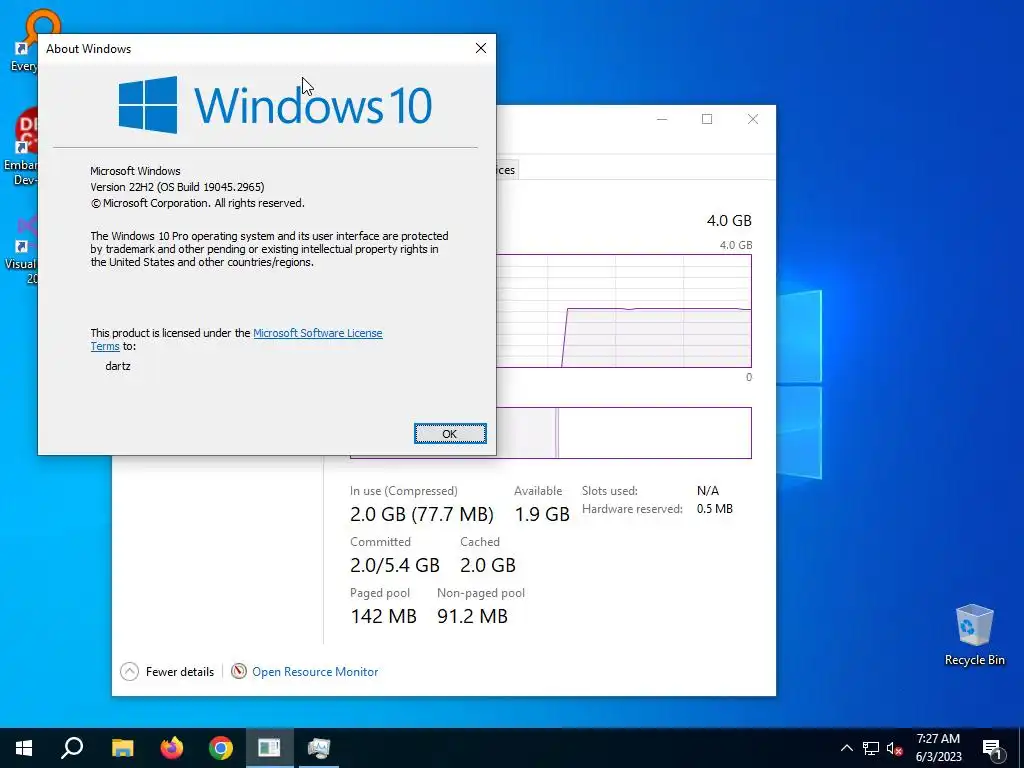Switch to About Windows taskbar item
The image size is (1024, 768).
pos(269,748)
